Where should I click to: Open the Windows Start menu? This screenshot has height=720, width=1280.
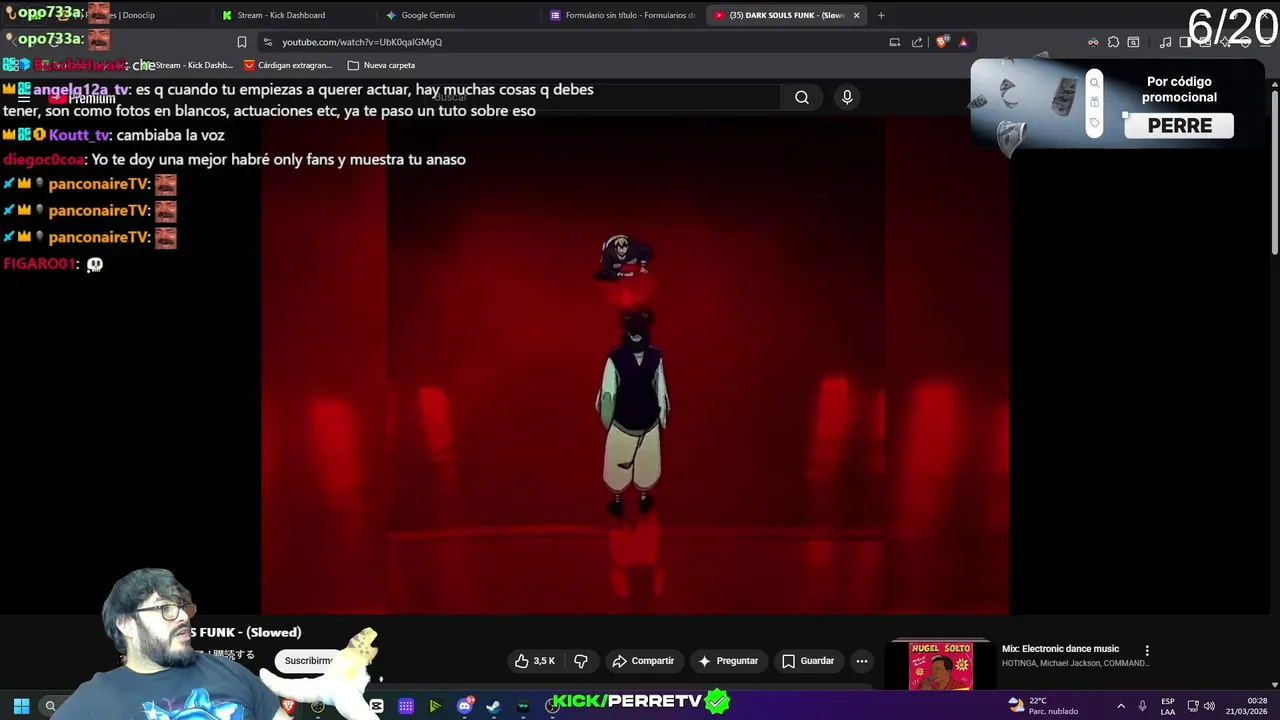click(21, 706)
